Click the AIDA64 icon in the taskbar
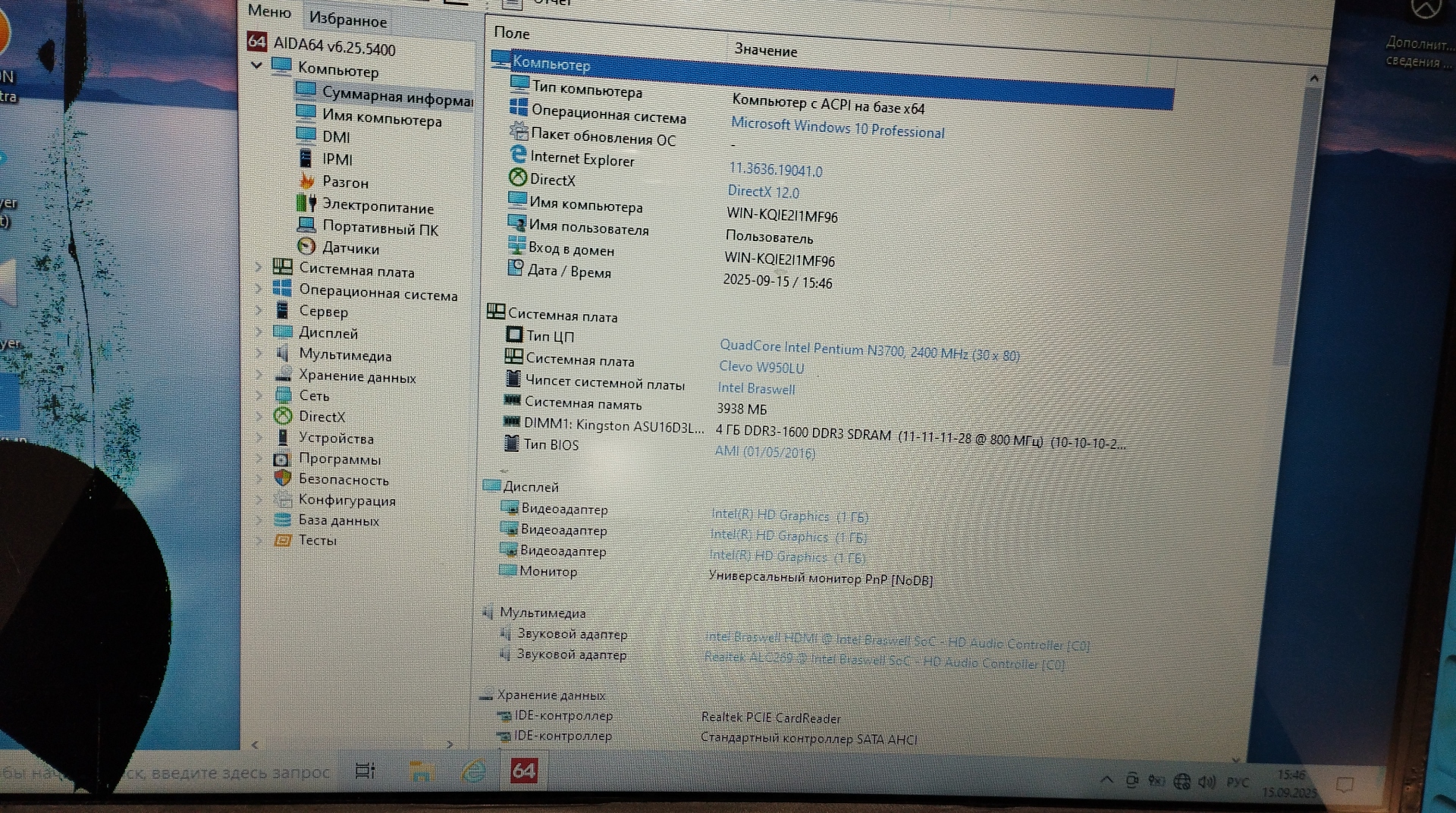The width and height of the screenshot is (1456, 813). [523, 771]
